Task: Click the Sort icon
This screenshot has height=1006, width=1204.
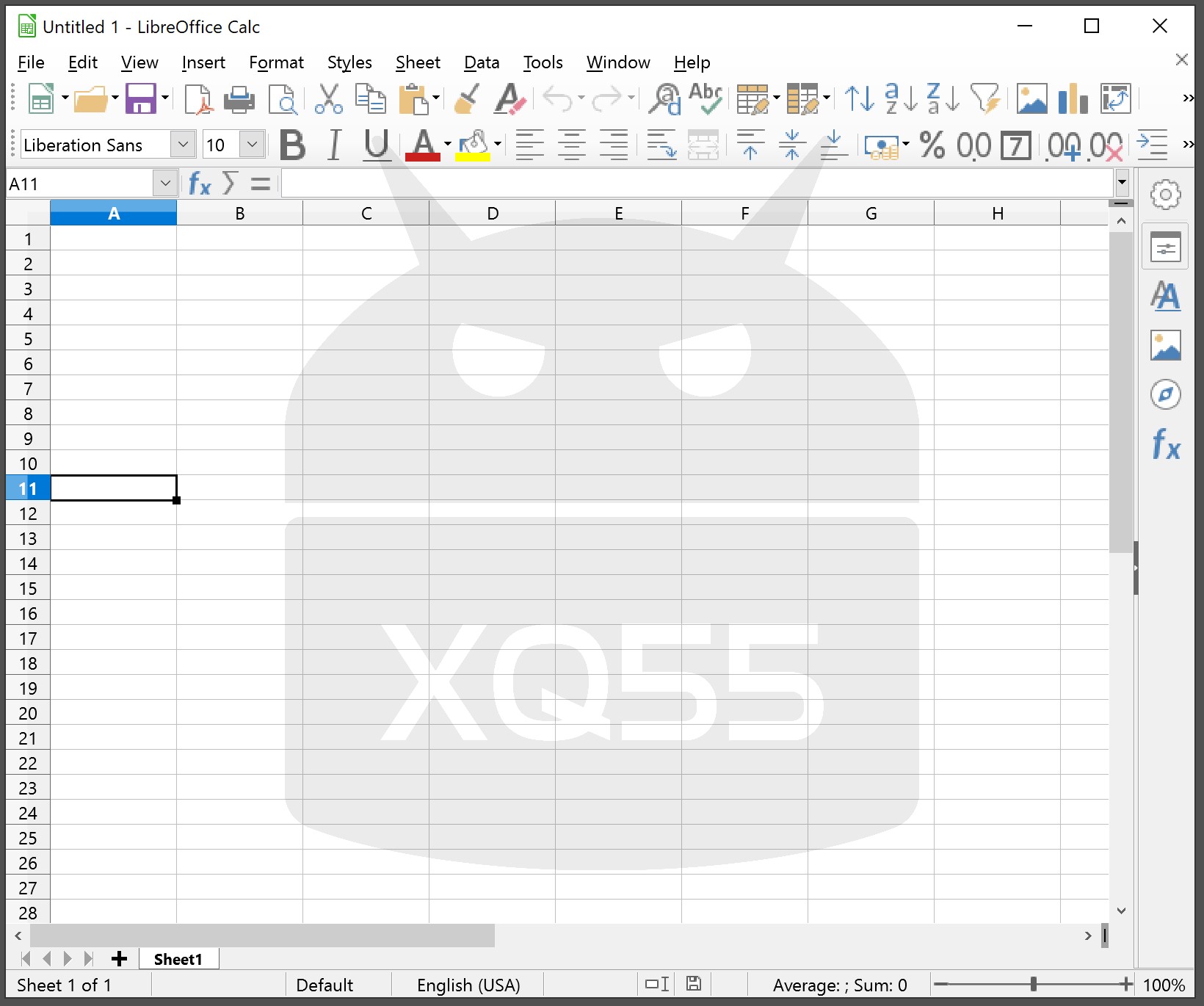Action: point(859,98)
